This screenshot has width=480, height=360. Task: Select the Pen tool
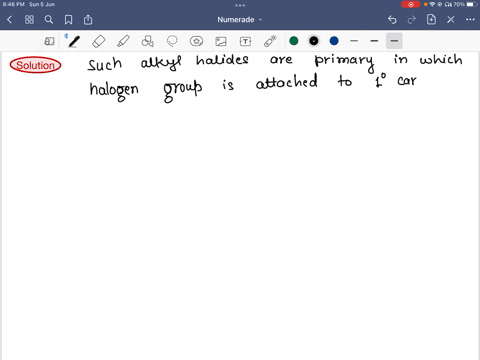pyautogui.click(x=74, y=41)
